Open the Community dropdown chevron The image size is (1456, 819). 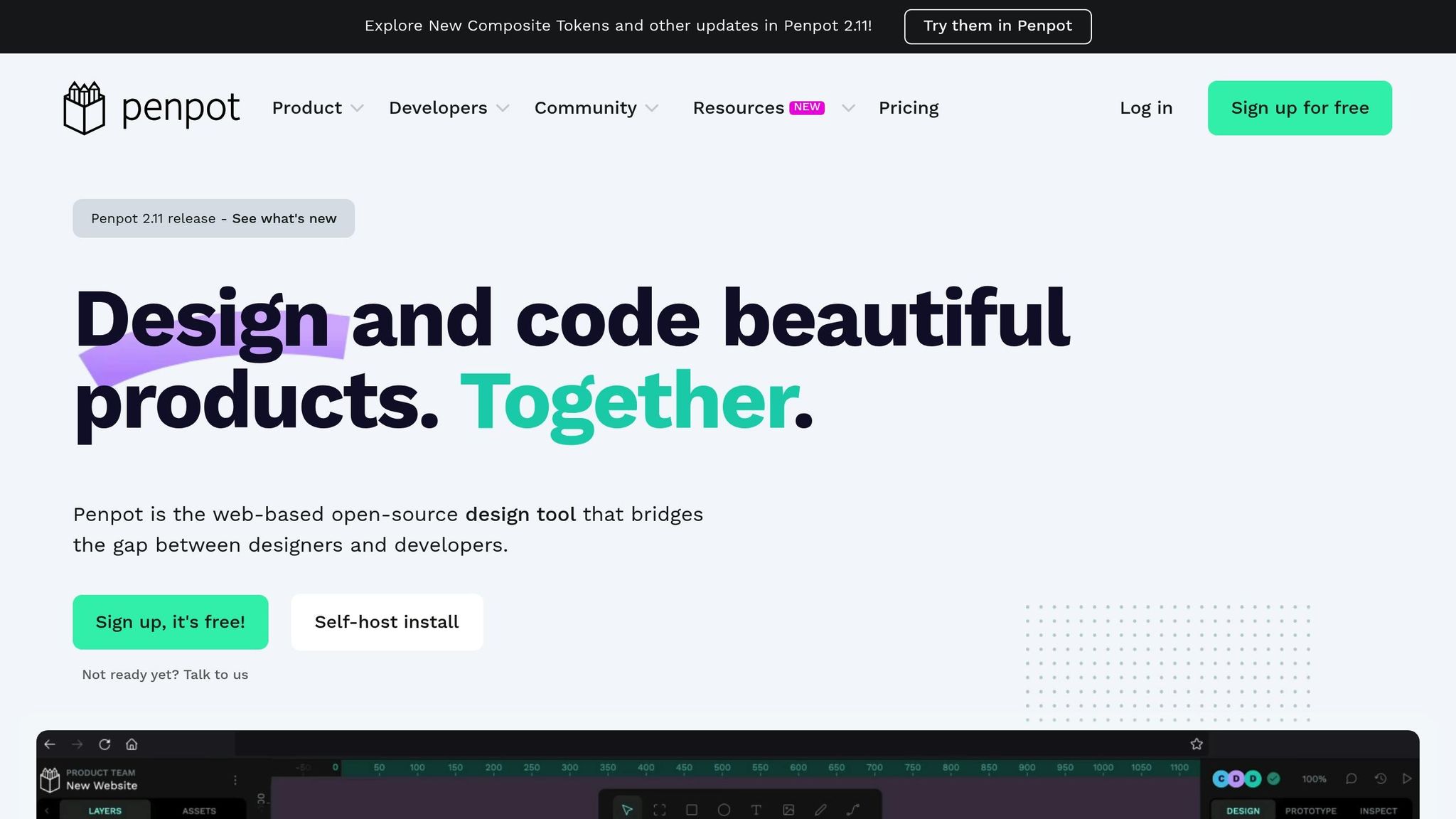(651, 108)
